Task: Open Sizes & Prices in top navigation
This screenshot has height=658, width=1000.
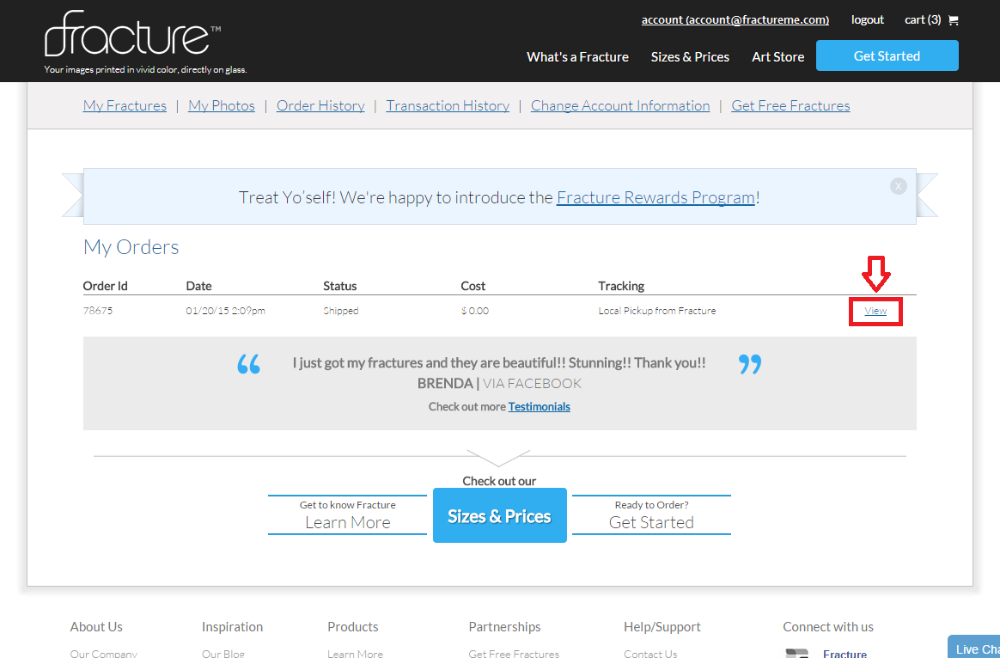Action: pyautogui.click(x=689, y=57)
